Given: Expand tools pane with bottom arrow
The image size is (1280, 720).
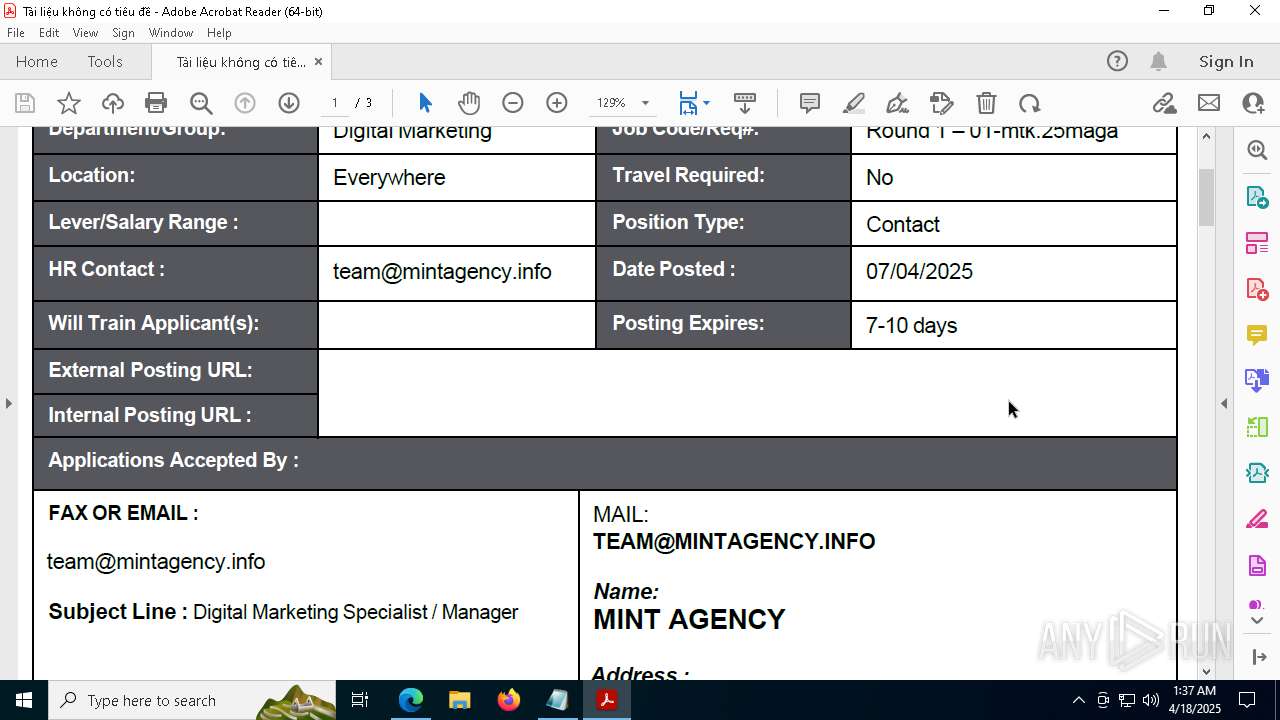Looking at the screenshot, I should coord(1257,621).
